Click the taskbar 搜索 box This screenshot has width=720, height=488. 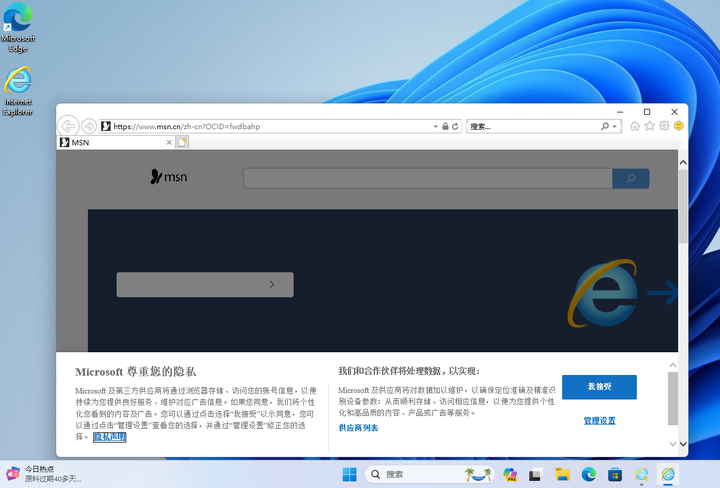point(429,474)
